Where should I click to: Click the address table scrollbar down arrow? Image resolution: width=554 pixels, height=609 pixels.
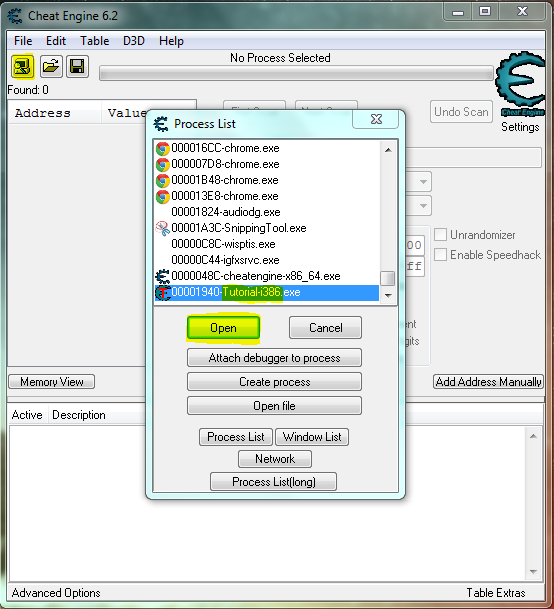(533, 571)
